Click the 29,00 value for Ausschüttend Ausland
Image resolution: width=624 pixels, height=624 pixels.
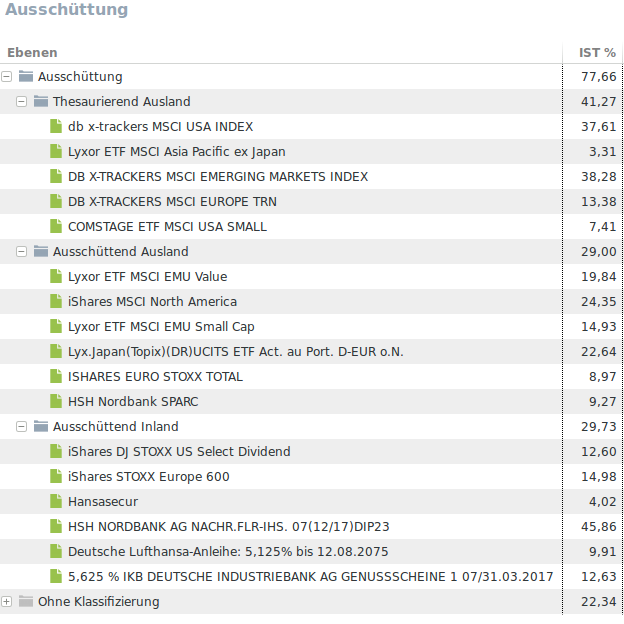click(599, 252)
